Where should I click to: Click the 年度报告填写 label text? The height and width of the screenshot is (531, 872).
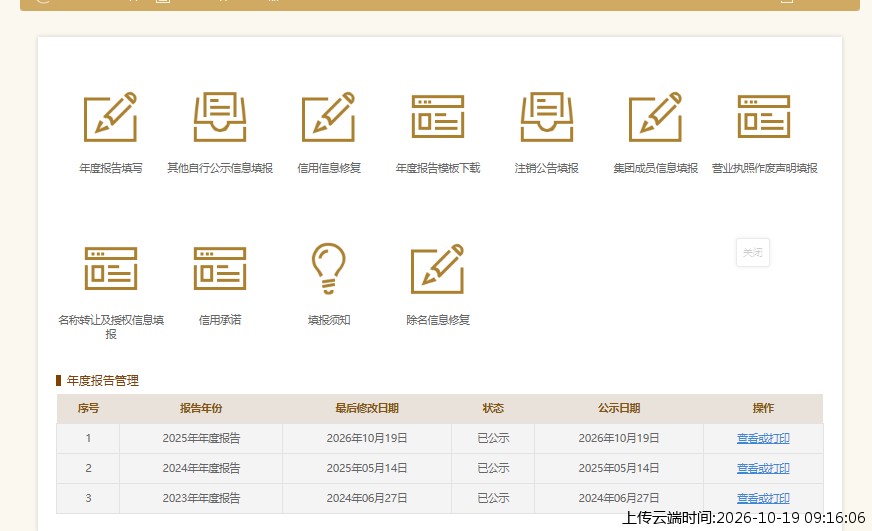(x=111, y=168)
